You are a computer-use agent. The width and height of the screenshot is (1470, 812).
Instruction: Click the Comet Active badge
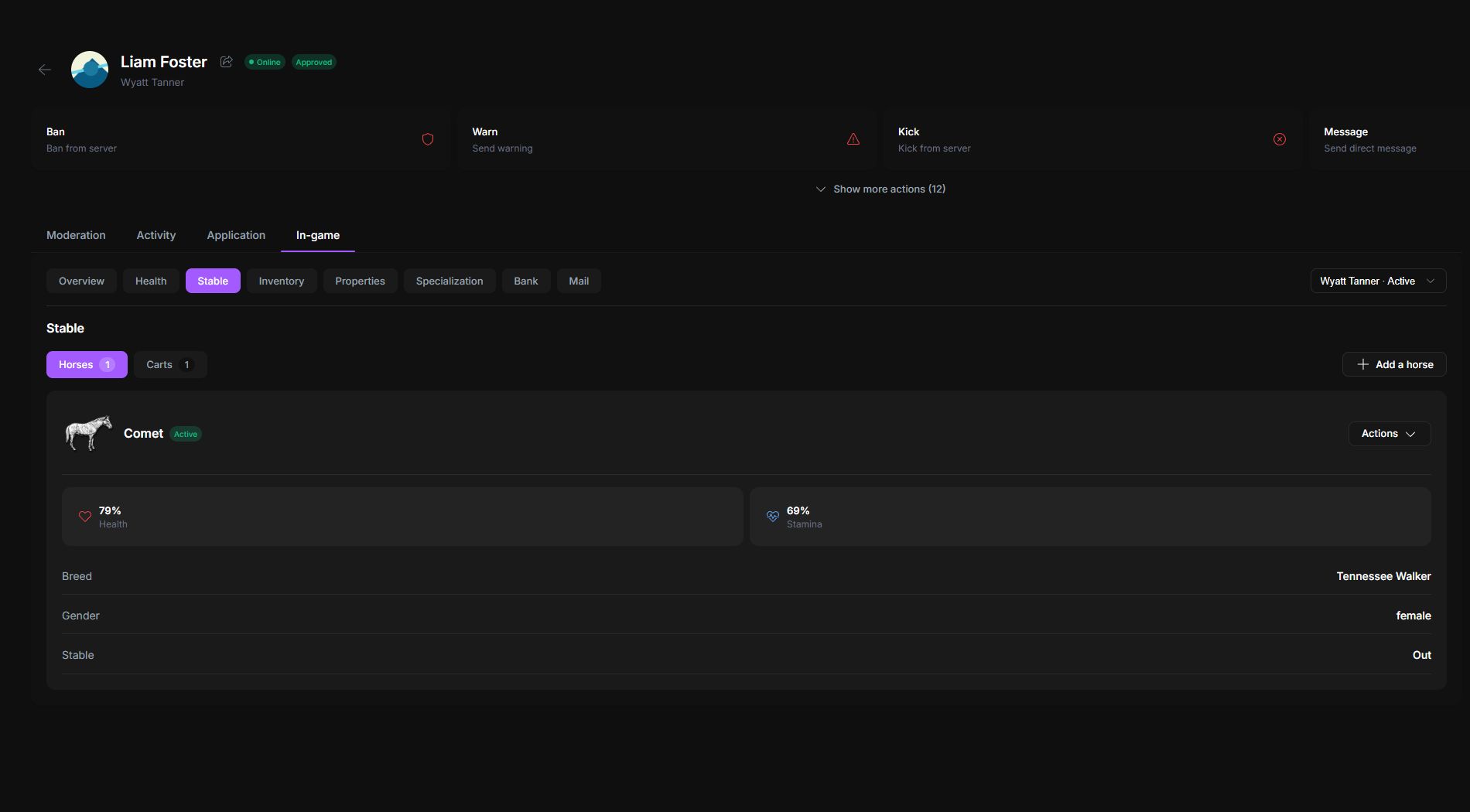click(186, 434)
